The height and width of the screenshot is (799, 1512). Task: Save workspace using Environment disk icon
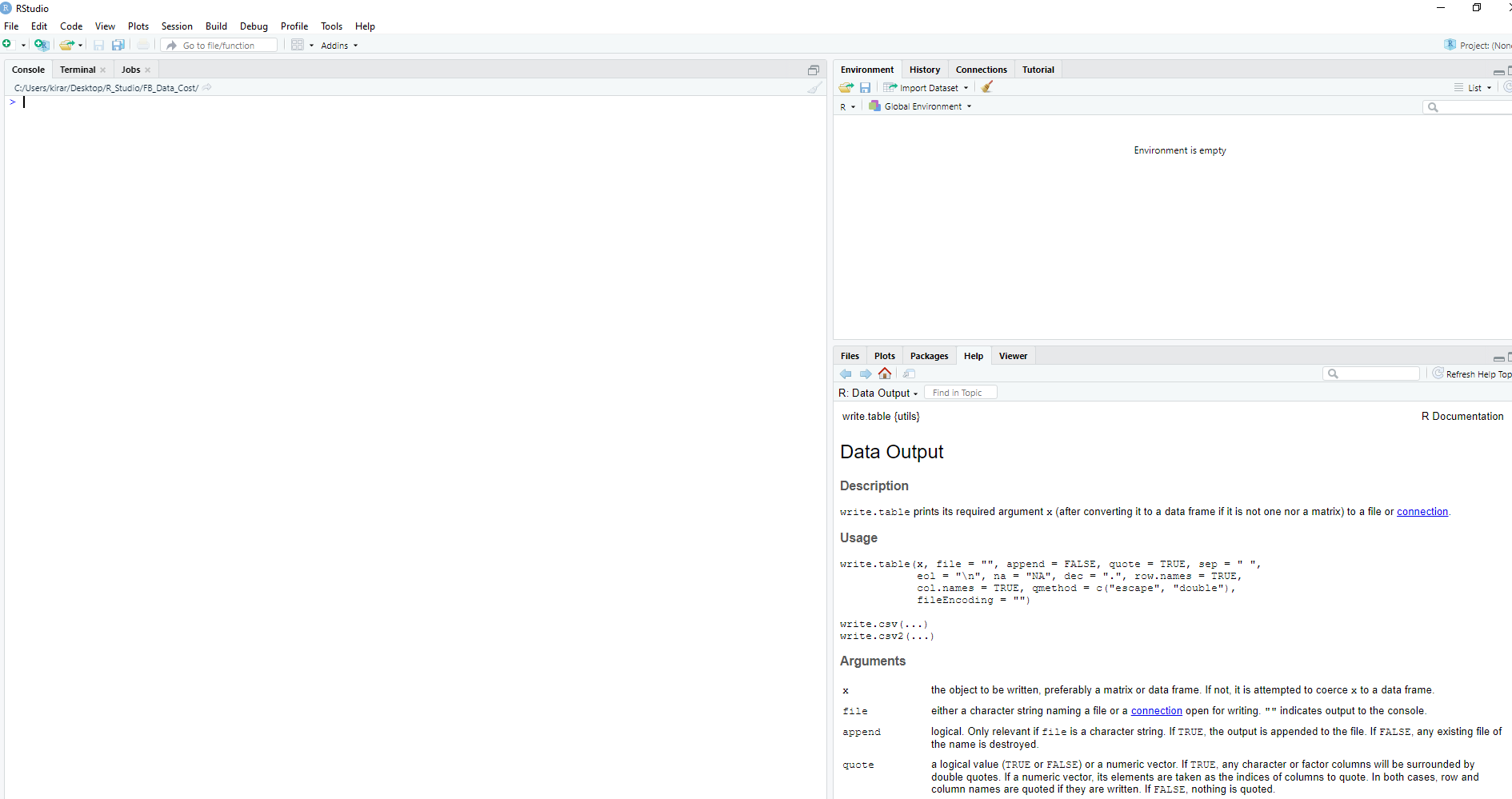tap(865, 87)
